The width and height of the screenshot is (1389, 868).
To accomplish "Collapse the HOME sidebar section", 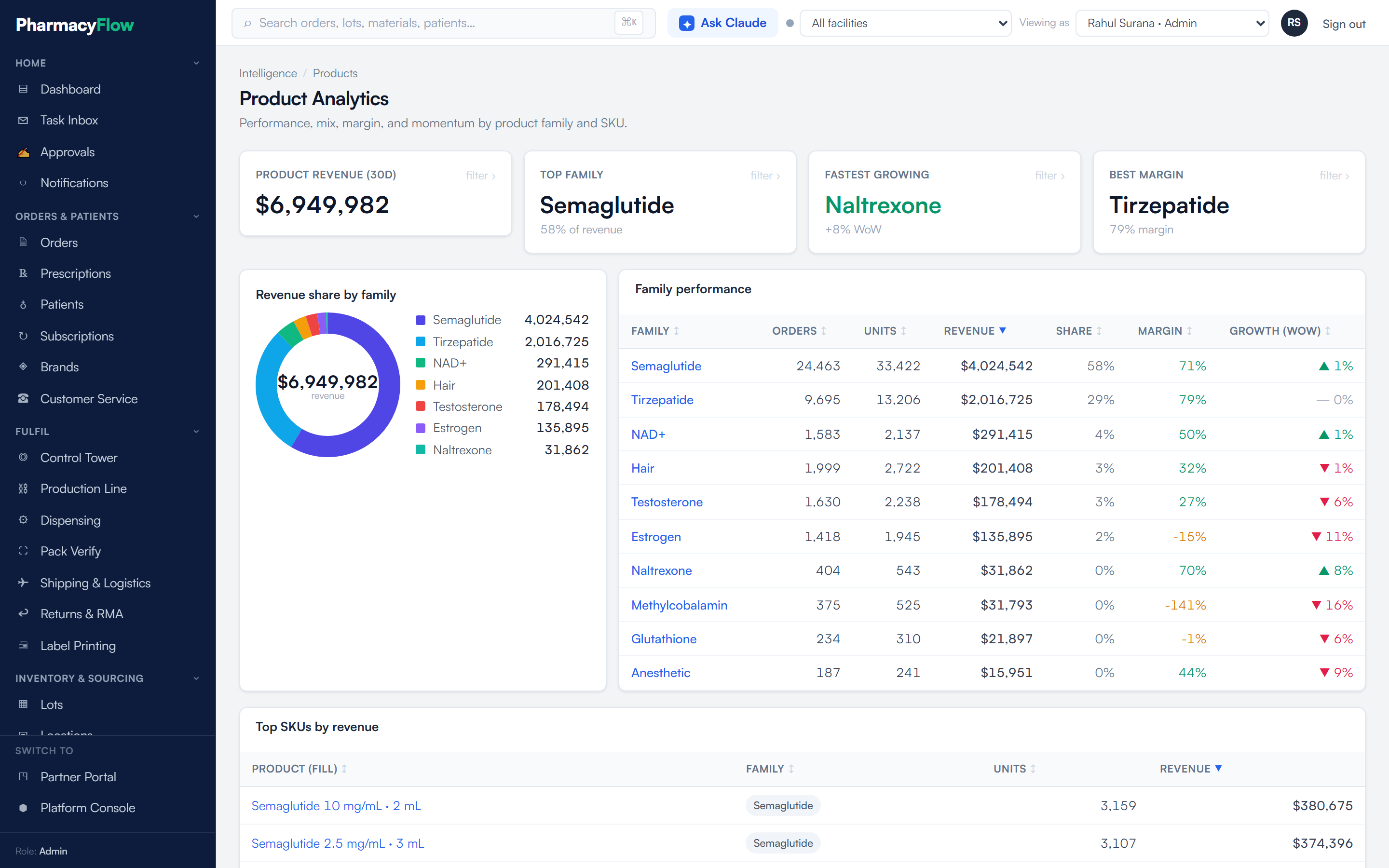I will click(x=196, y=63).
